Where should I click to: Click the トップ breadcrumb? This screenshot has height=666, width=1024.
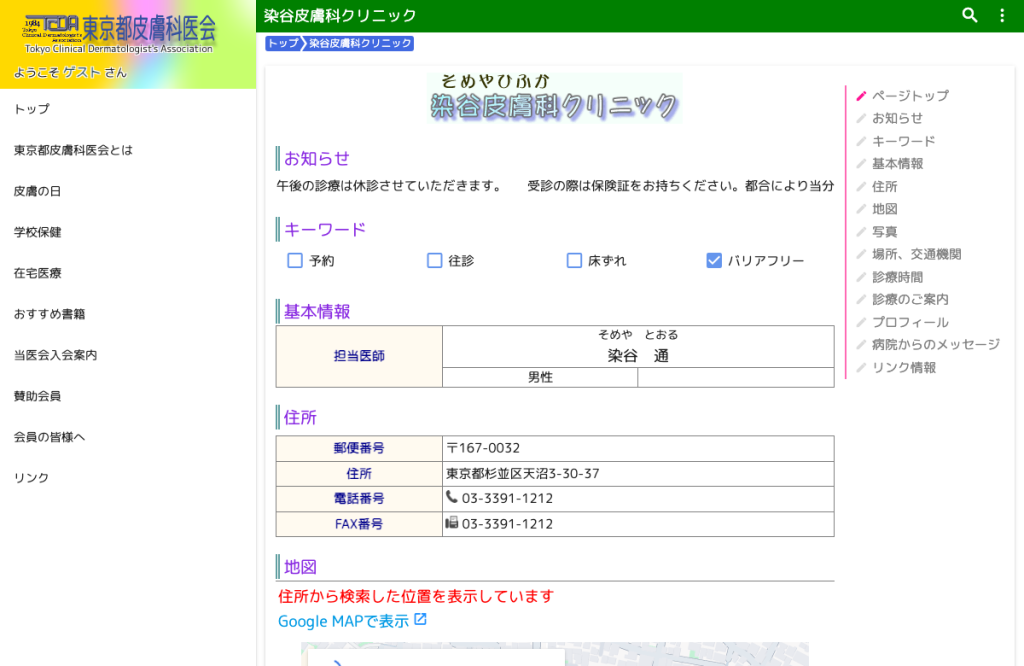click(x=283, y=43)
